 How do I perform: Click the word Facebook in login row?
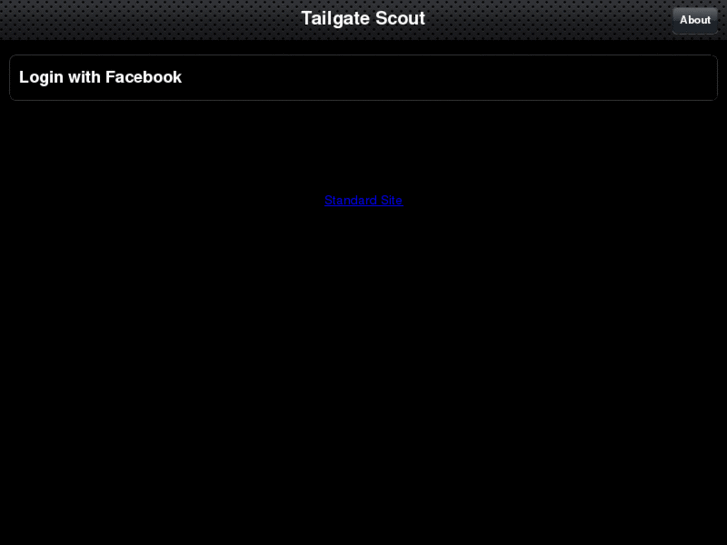pyautogui.click(x=143, y=77)
